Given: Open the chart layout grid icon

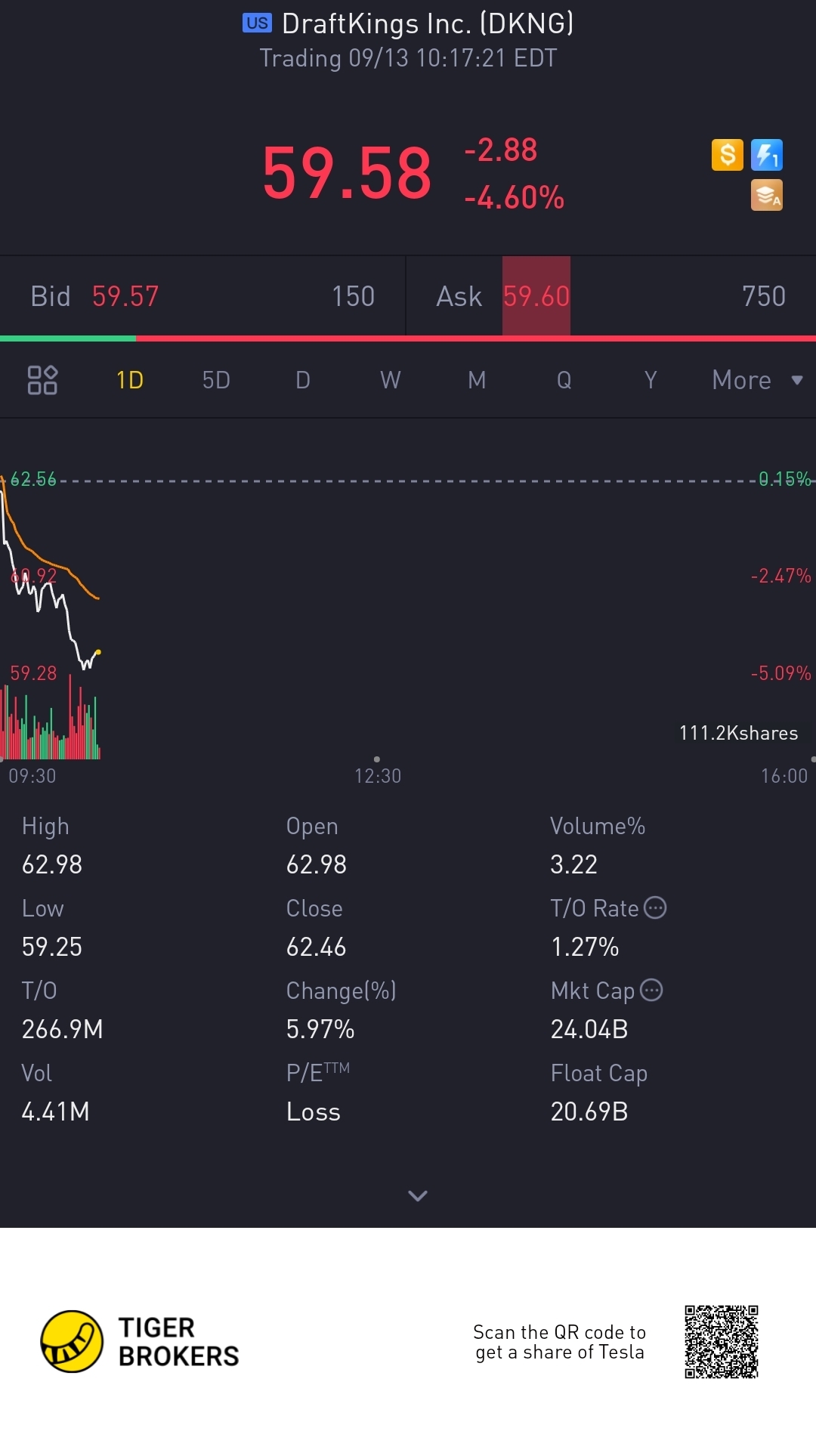Looking at the screenshot, I should click(x=42, y=380).
